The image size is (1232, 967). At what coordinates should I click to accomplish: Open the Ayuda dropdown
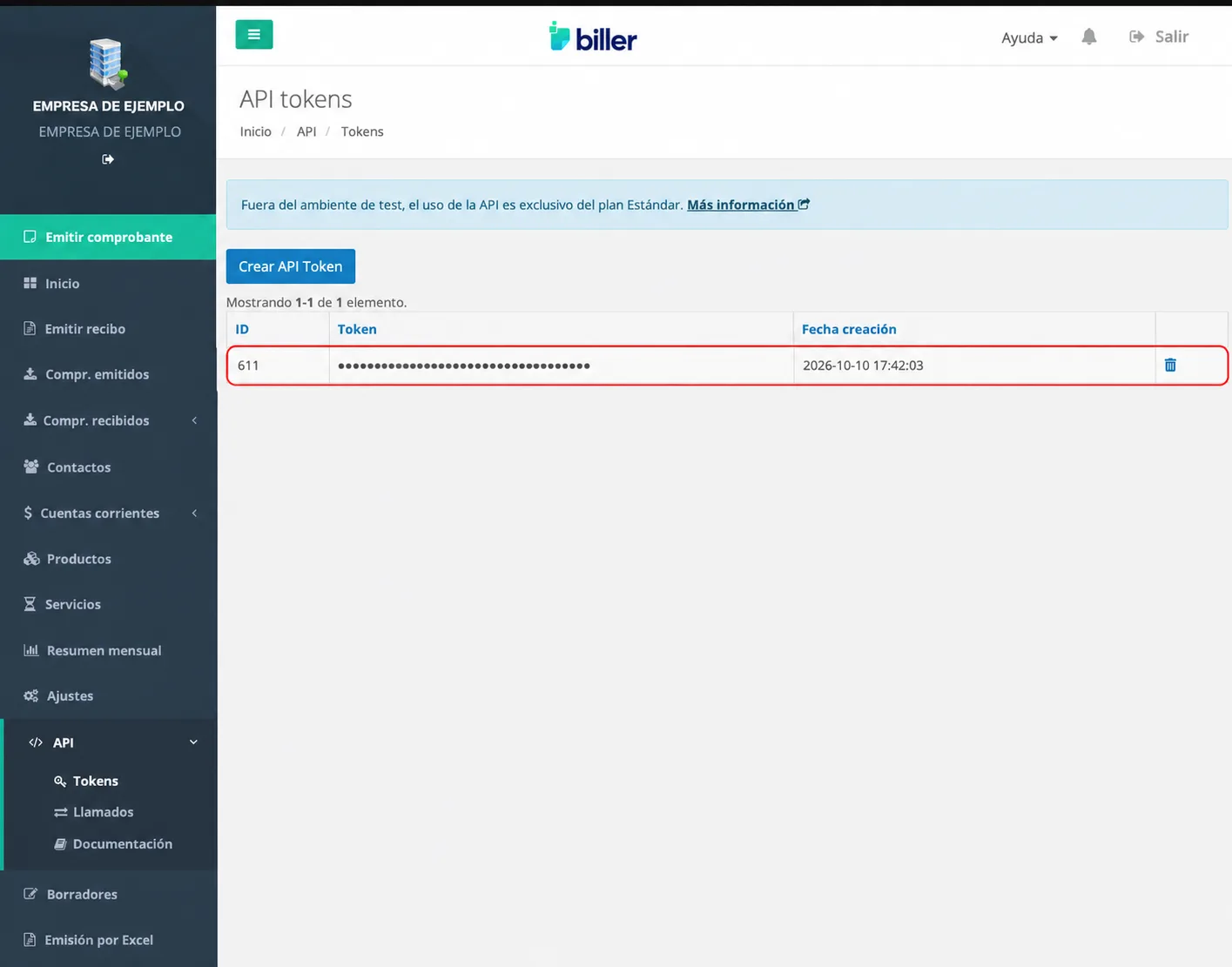(x=1029, y=37)
